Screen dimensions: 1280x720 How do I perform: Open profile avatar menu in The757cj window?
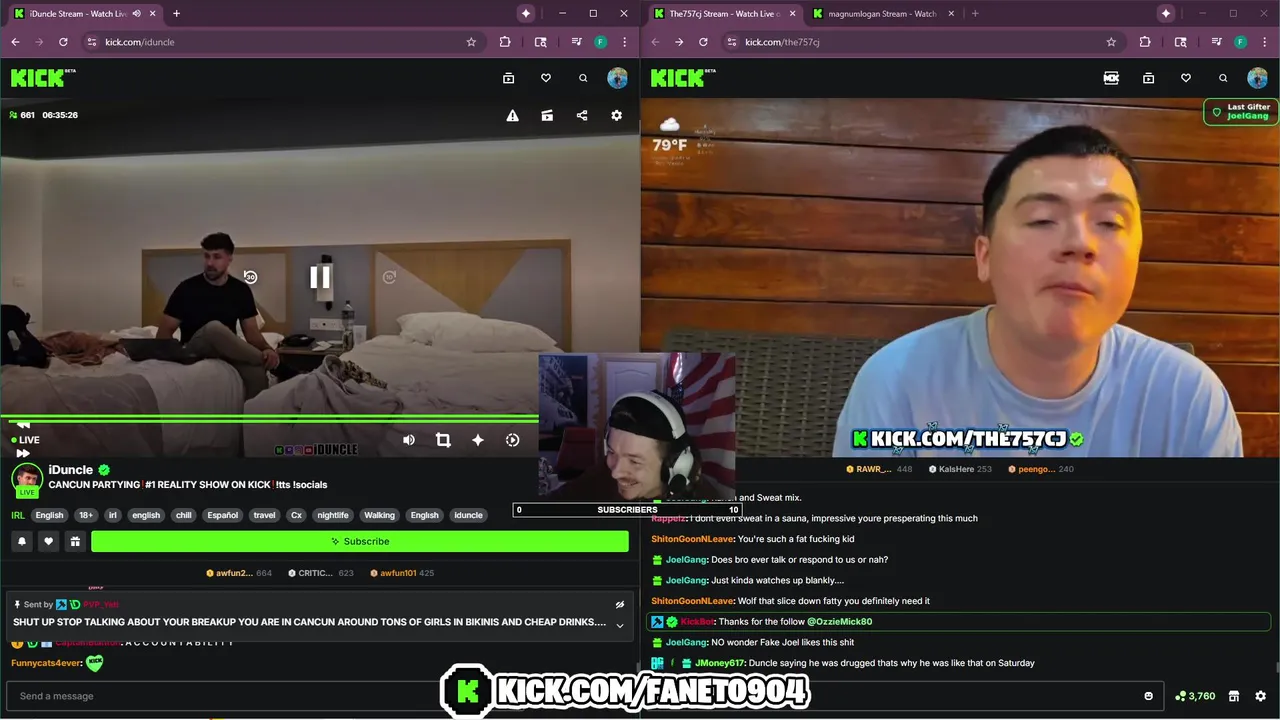[x=1257, y=78]
